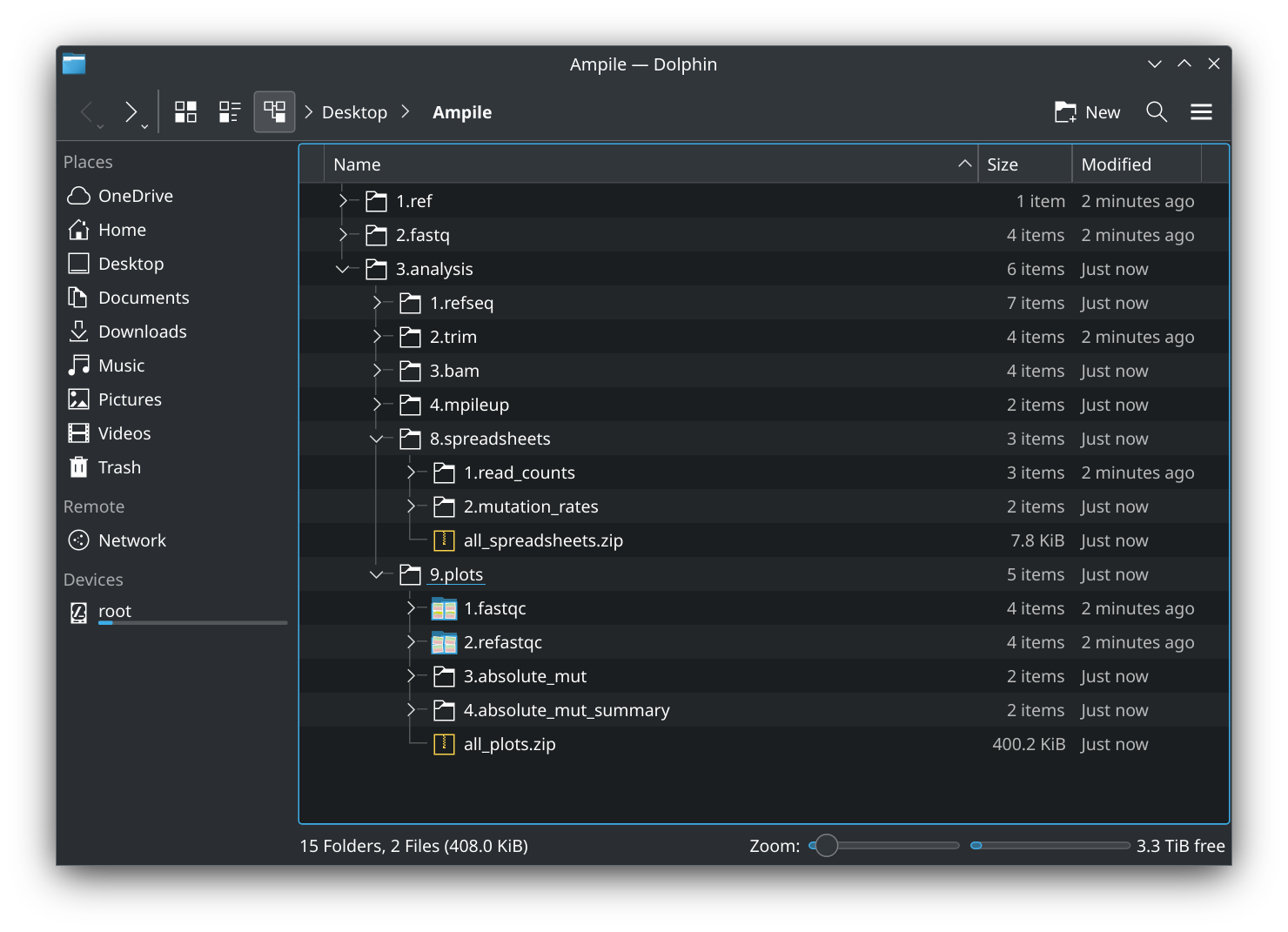The width and height of the screenshot is (1288, 932).
Task: Click the New folder button
Action: pyautogui.click(x=1087, y=111)
